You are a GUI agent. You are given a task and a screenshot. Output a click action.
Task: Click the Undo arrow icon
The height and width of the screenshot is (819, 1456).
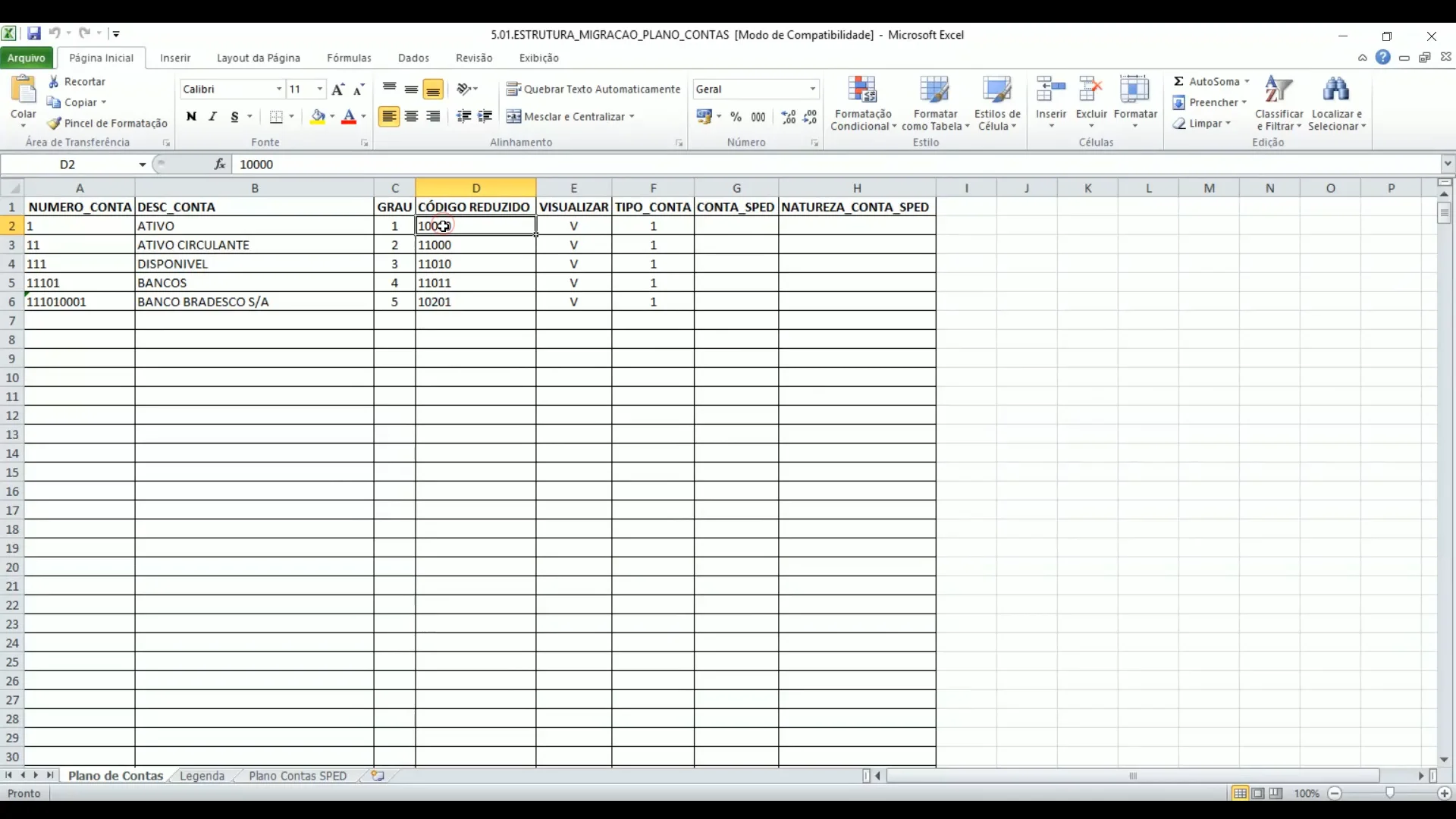click(55, 33)
